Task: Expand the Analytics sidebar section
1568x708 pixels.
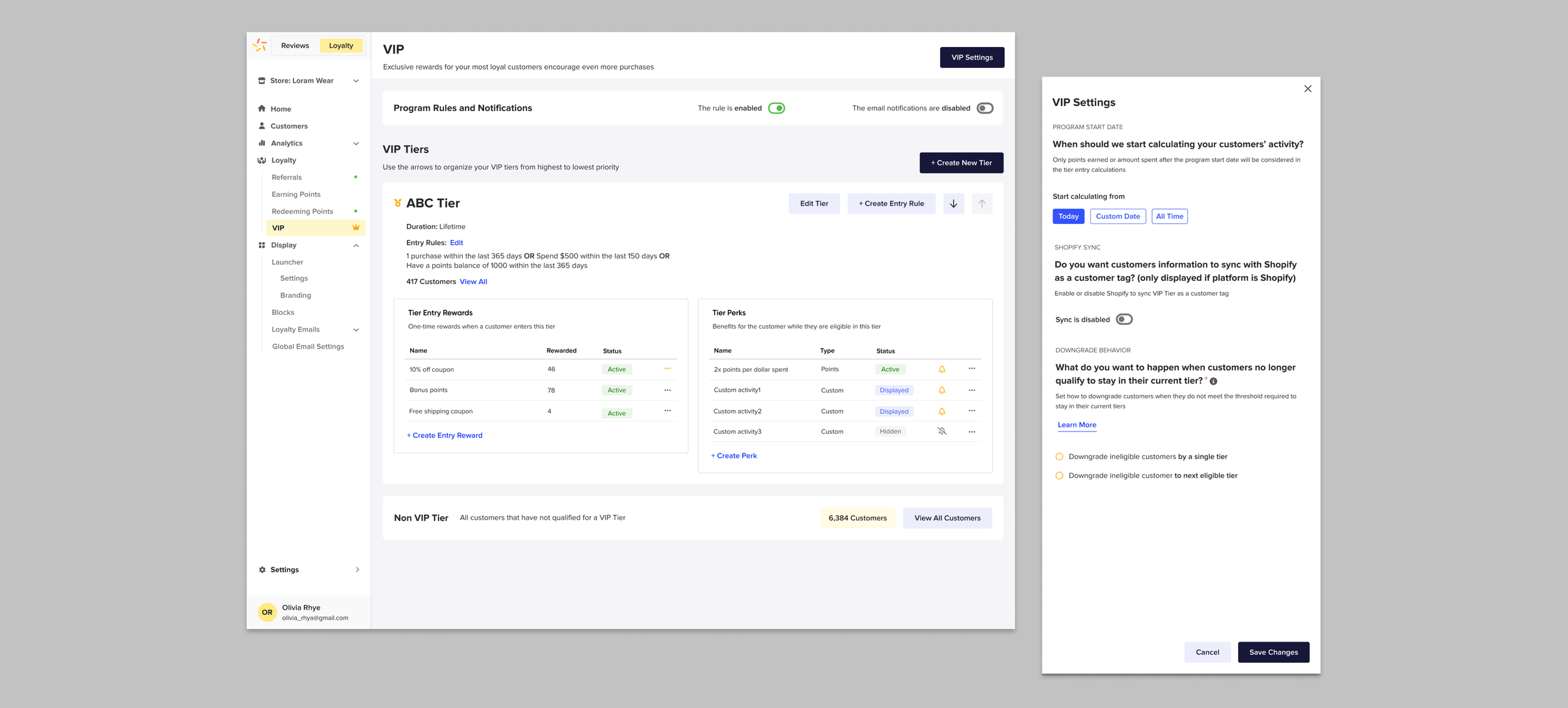Action: tap(356, 144)
